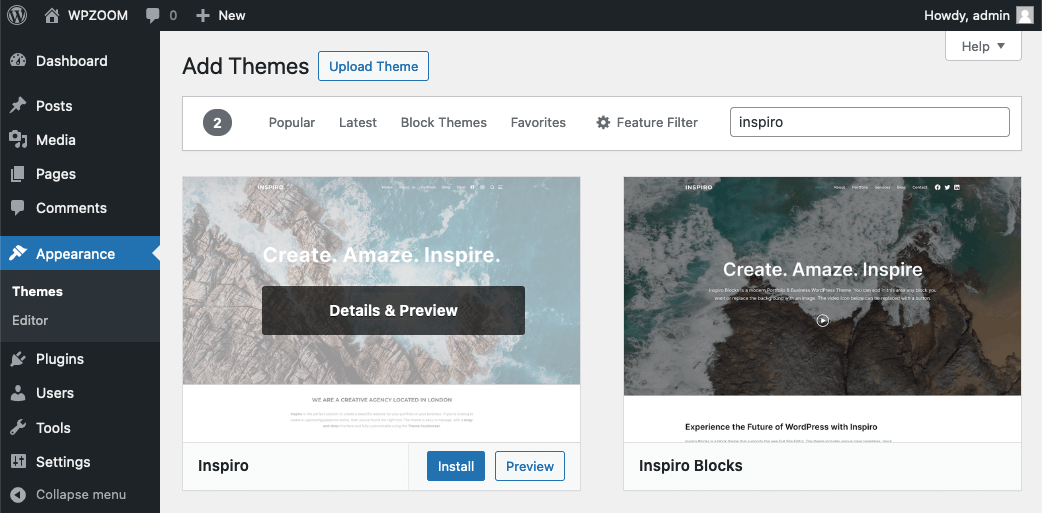Click the Media icon in sidebar

[x=18, y=140]
